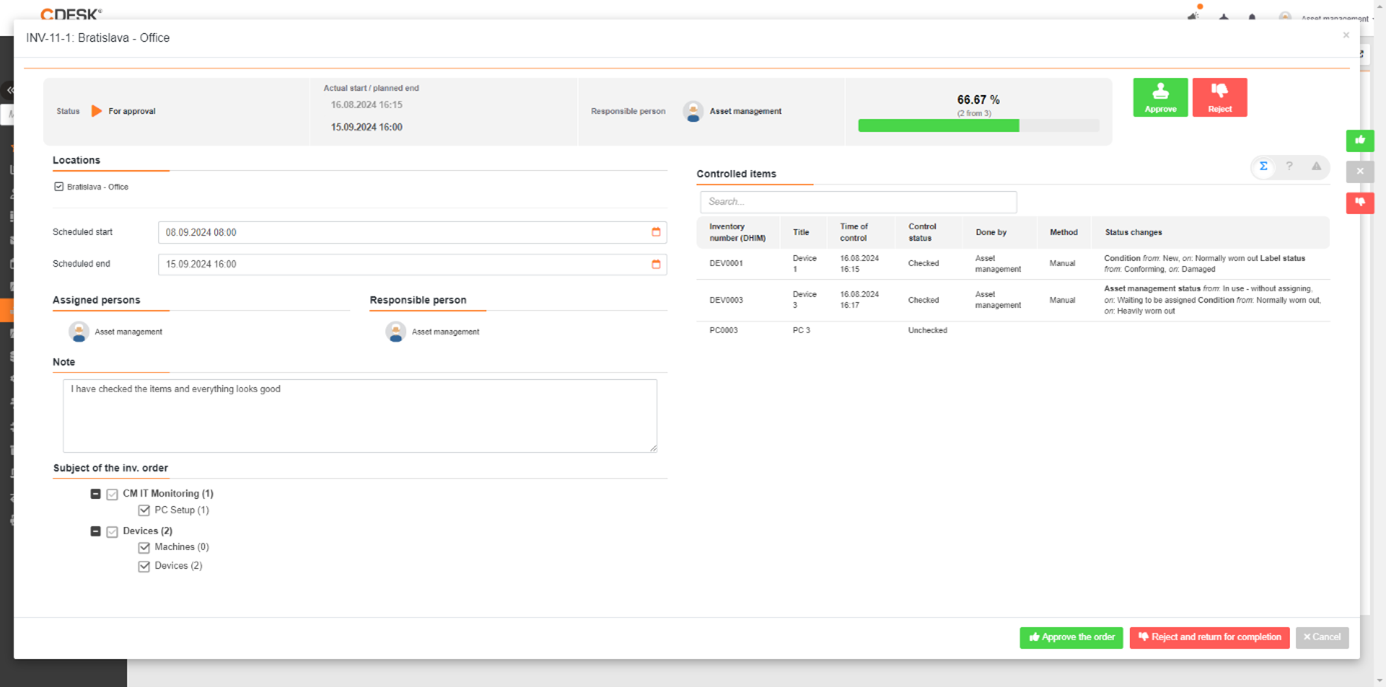The height and width of the screenshot is (687, 1386).
Task: Click the Responsible person avatar in status bar
Action: (x=693, y=111)
